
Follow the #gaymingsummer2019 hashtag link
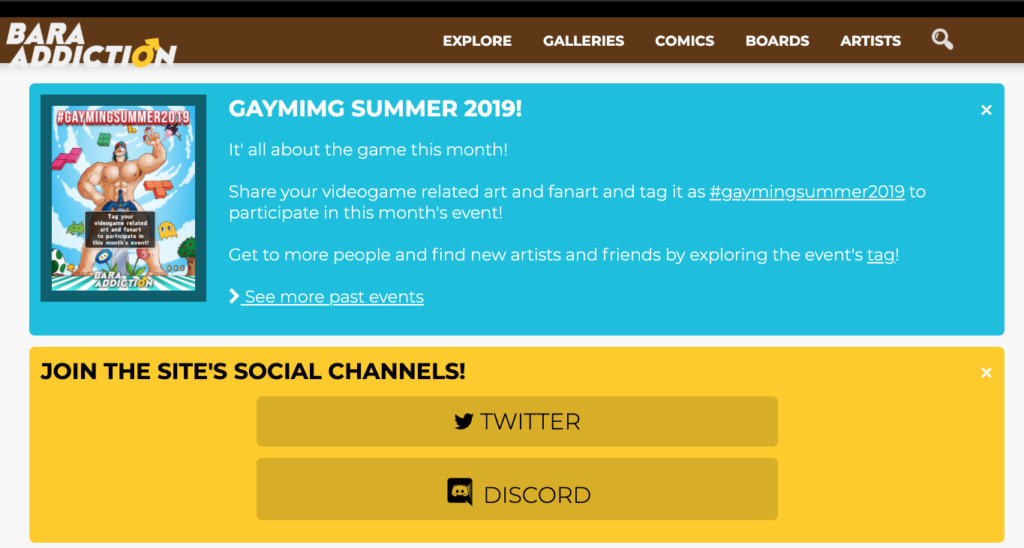(806, 191)
